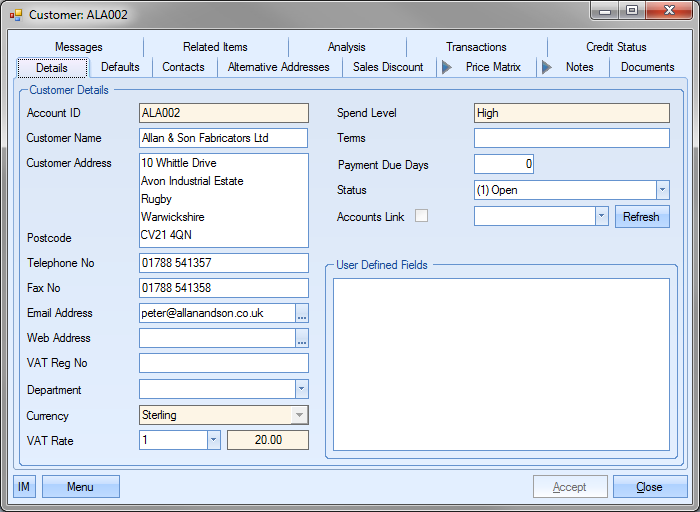This screenshot has height=512, width=700.
Task: Switch to the Contacts tab
Action: coord(183,67)
